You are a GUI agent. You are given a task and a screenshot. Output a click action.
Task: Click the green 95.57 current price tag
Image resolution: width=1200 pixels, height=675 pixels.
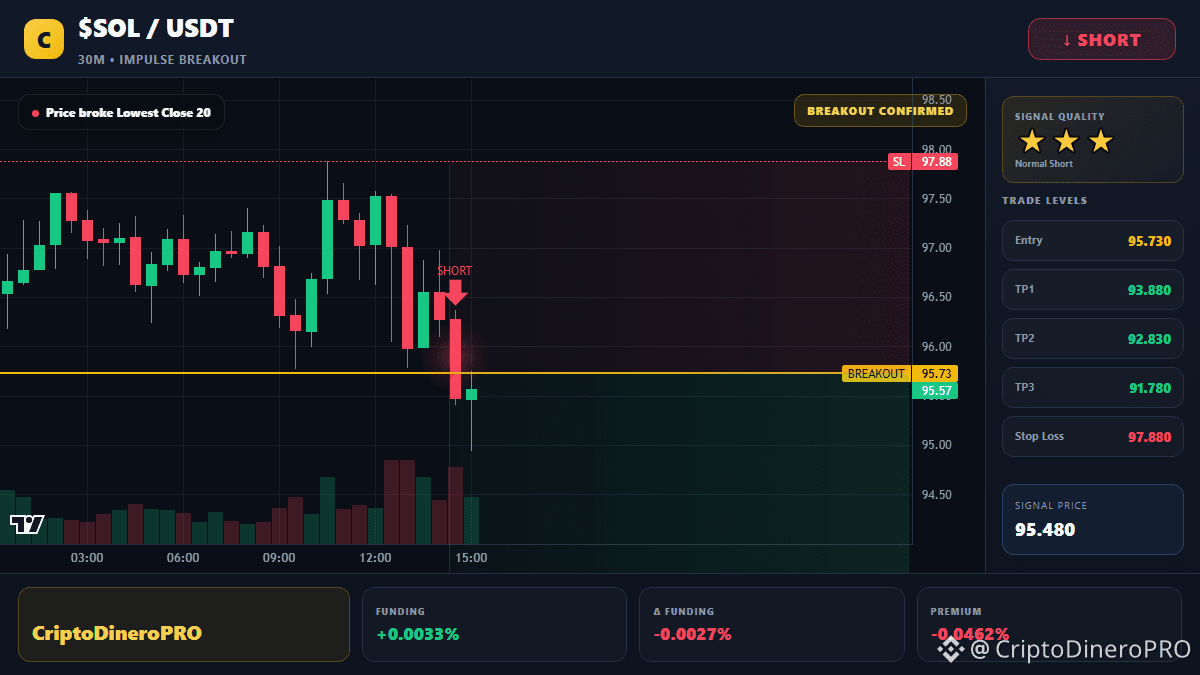[x=935, y=391]
